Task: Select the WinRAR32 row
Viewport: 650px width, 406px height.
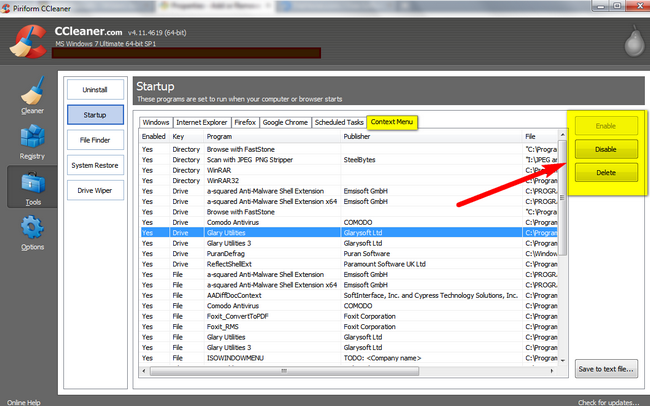Action: tap(349, 181)
